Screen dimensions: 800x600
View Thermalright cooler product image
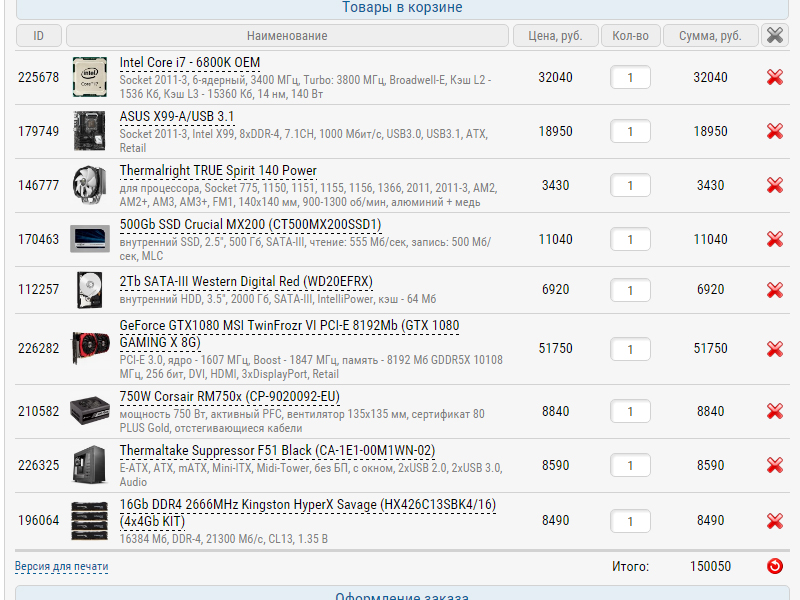90,185
